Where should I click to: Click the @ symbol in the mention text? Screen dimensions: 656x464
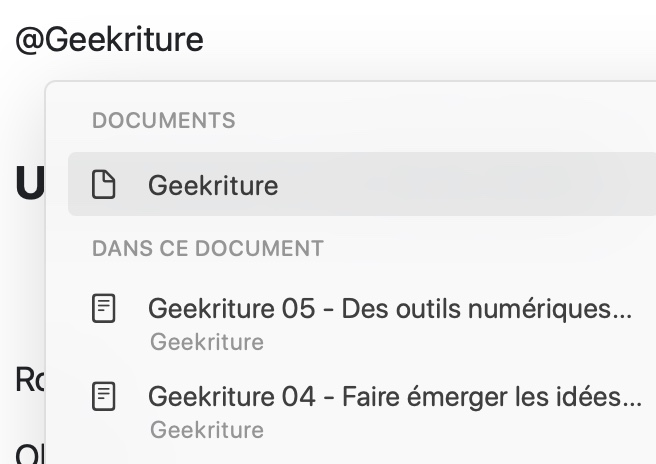pos(29,41)
